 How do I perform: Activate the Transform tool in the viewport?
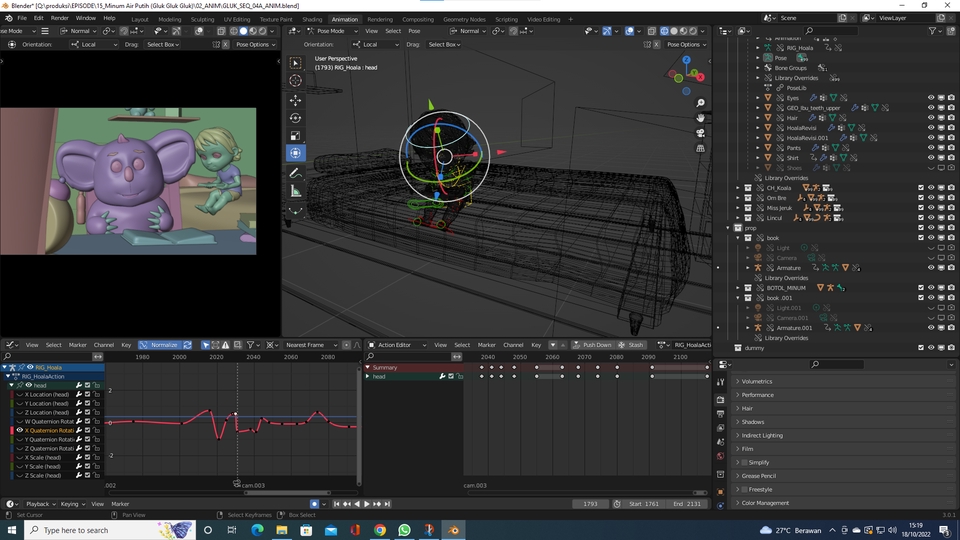[296, 153]
